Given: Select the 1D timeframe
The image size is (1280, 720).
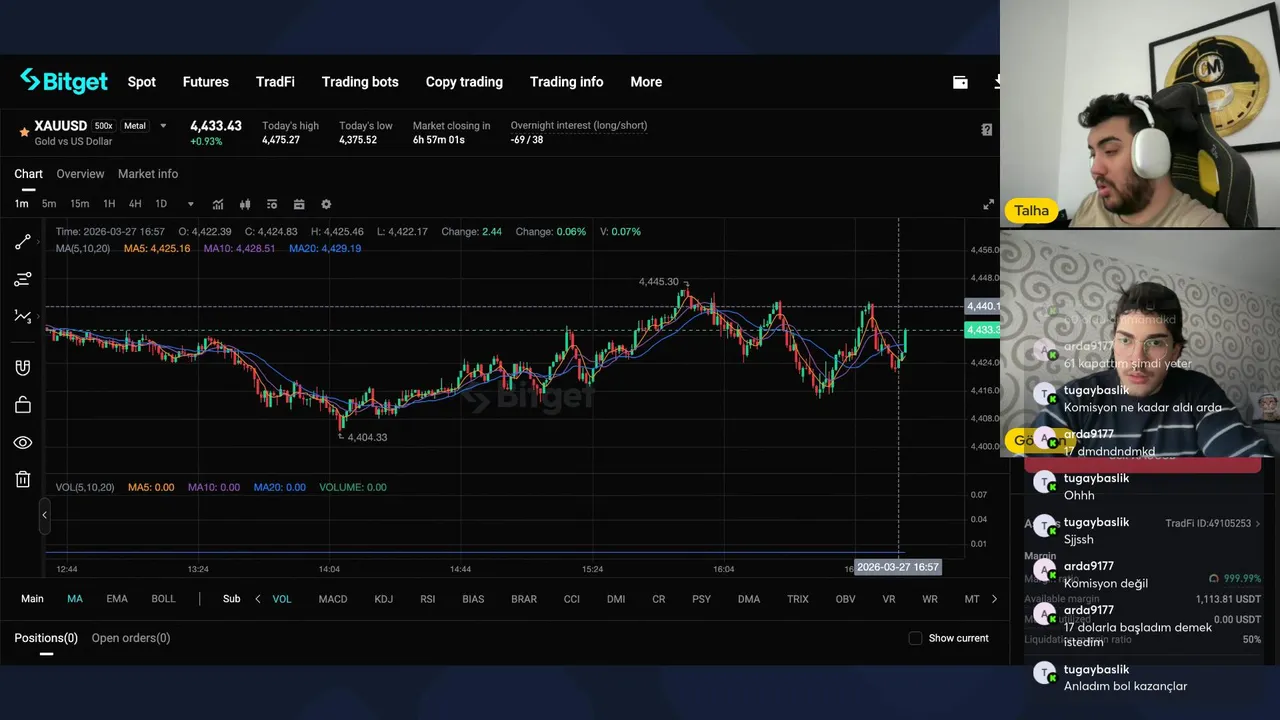Looking at the screenshot, I should click(161, 204).
